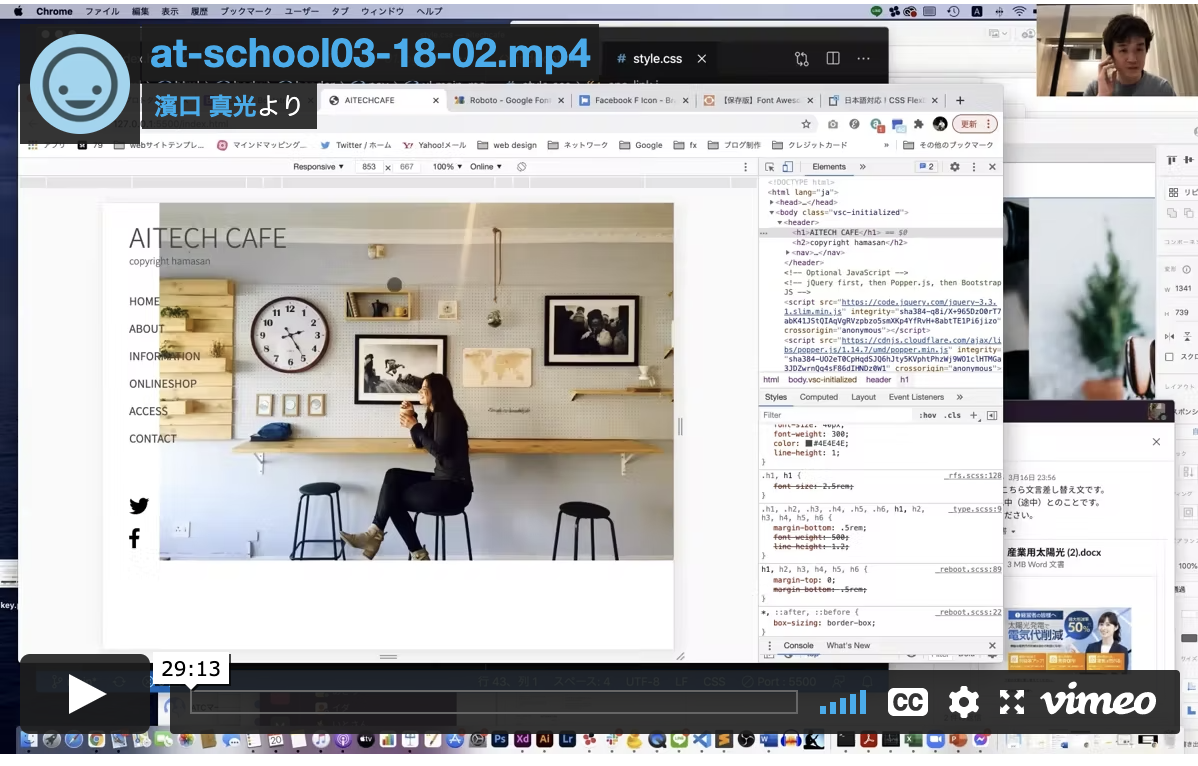The image size is (1198, 766).
Task: Open DevTools settings gear
Action: point(954,166)
